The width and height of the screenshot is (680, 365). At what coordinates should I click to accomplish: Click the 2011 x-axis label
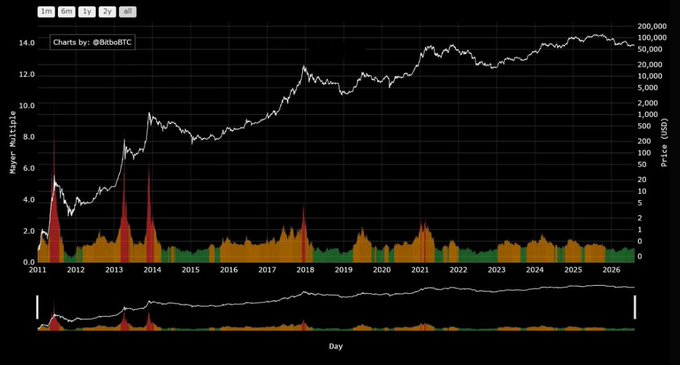[38, 270]
